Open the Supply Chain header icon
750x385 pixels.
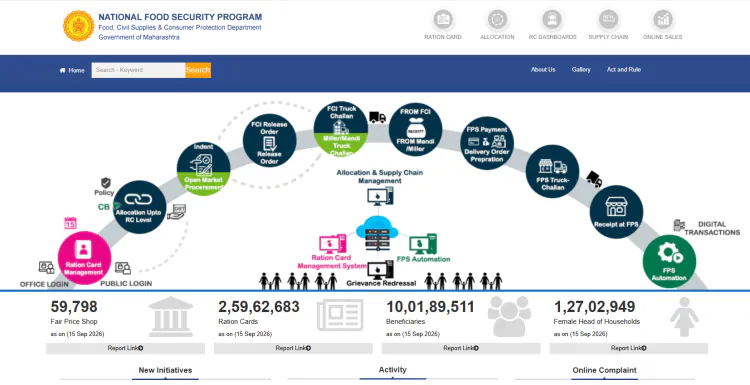coord(608,20)
